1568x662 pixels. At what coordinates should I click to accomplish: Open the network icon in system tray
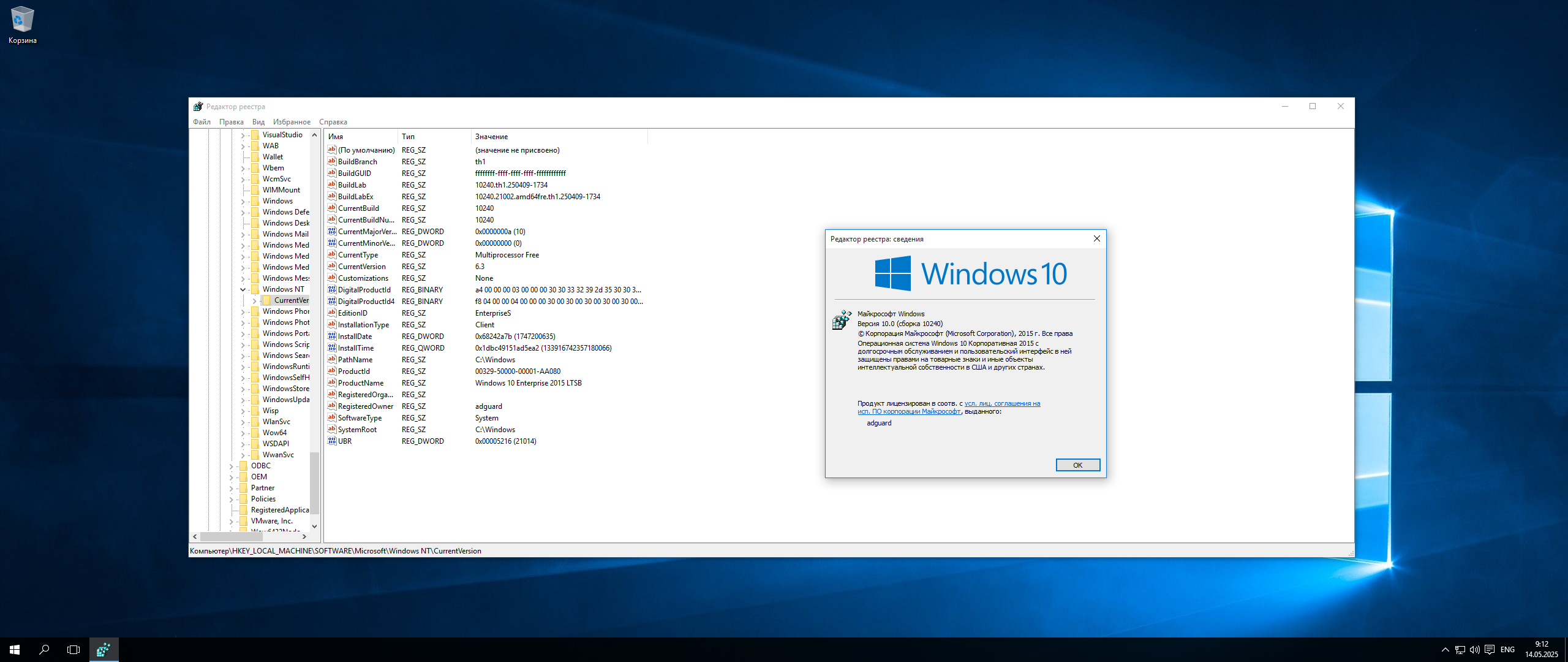click(1460, 650)
